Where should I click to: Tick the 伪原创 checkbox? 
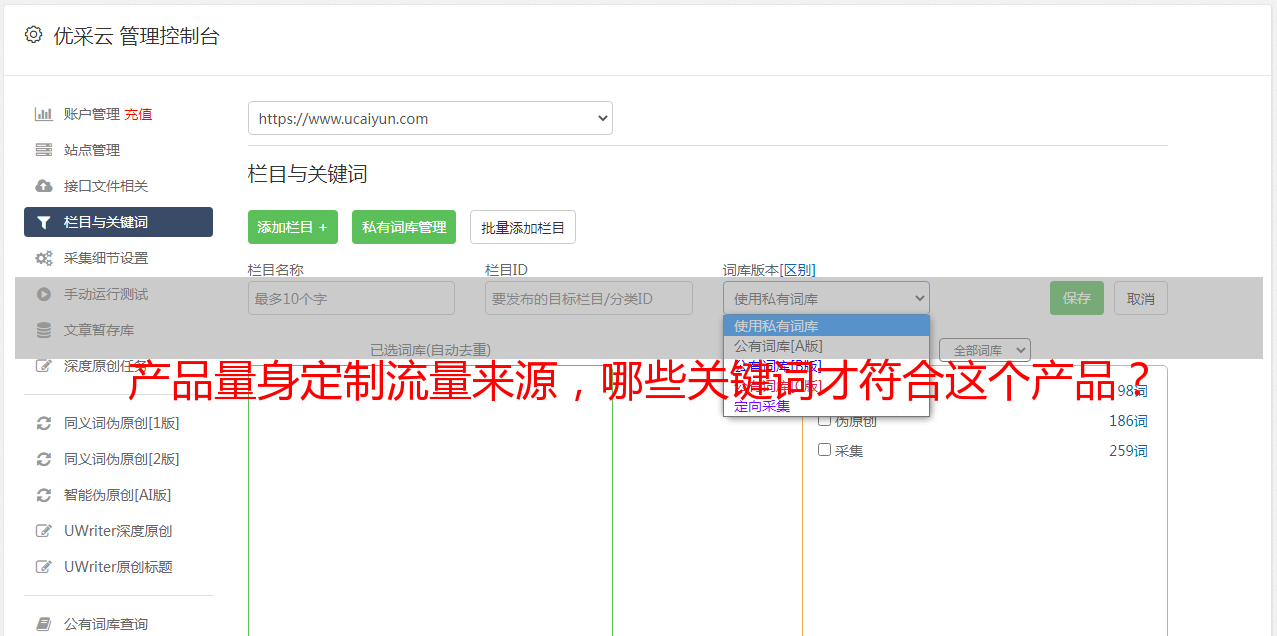click(825, 420)
